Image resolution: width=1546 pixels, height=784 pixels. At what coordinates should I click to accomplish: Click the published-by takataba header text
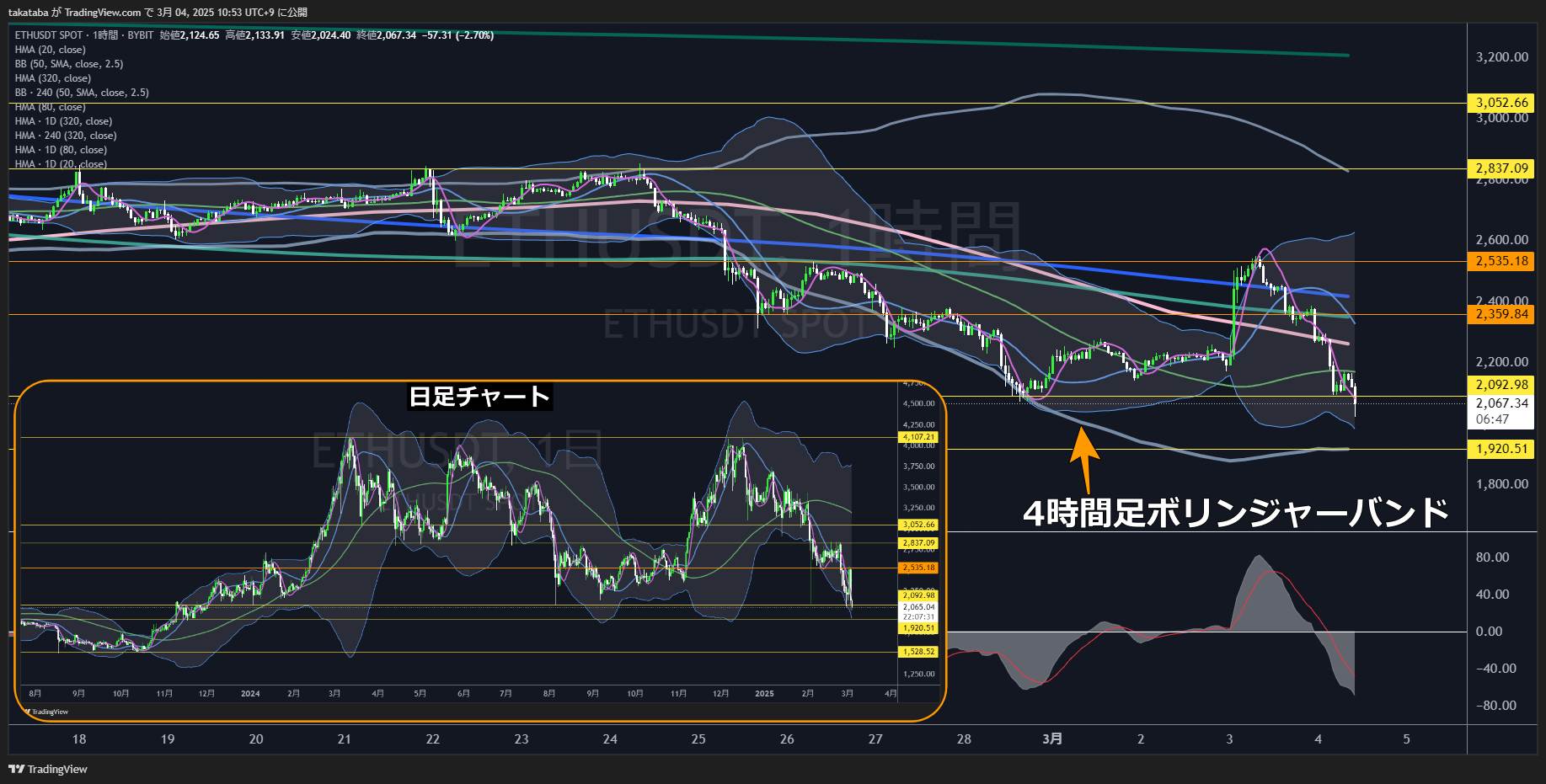coord(158,12)
